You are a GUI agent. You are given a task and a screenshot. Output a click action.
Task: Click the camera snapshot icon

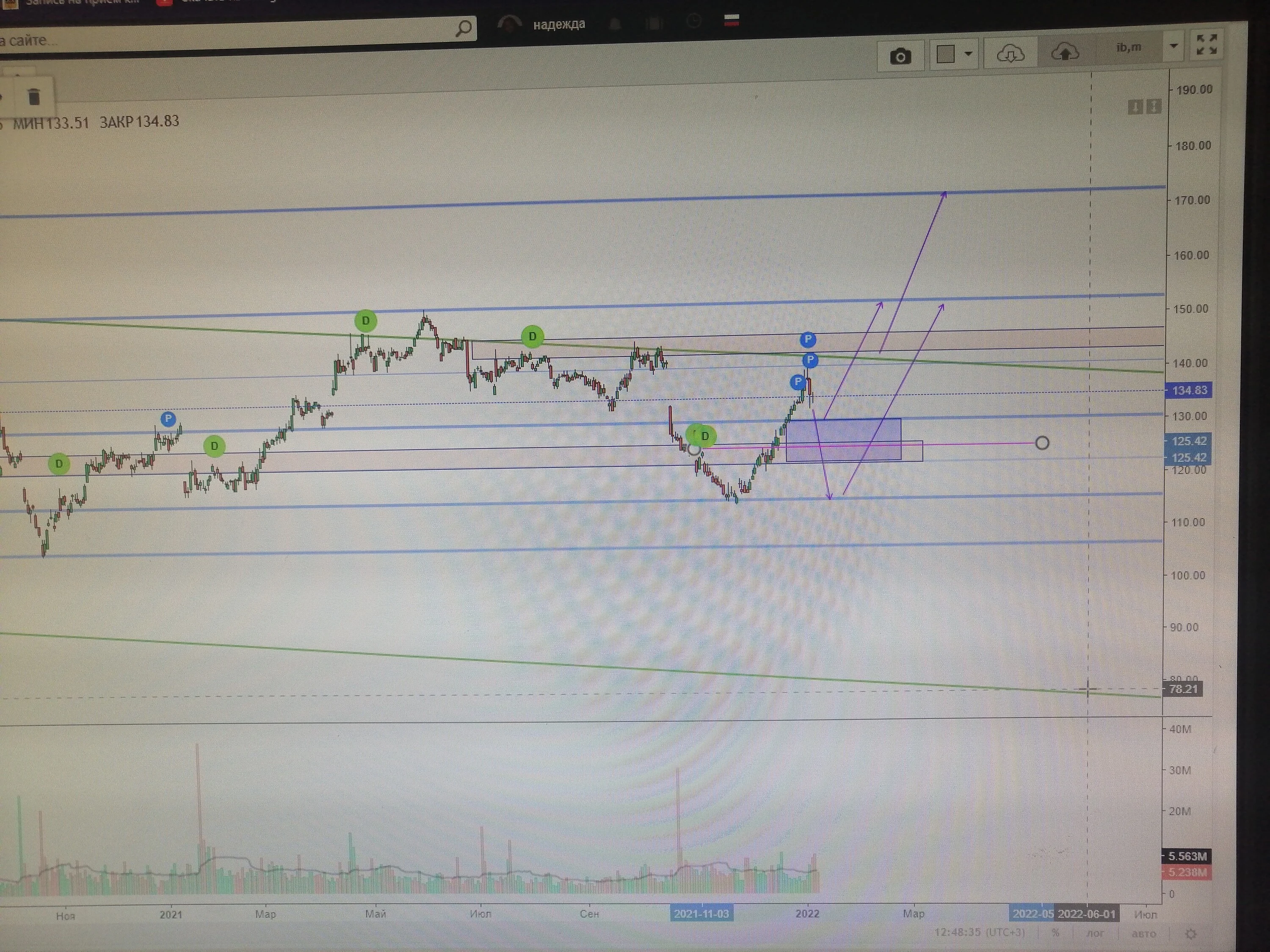click(900, 56)
